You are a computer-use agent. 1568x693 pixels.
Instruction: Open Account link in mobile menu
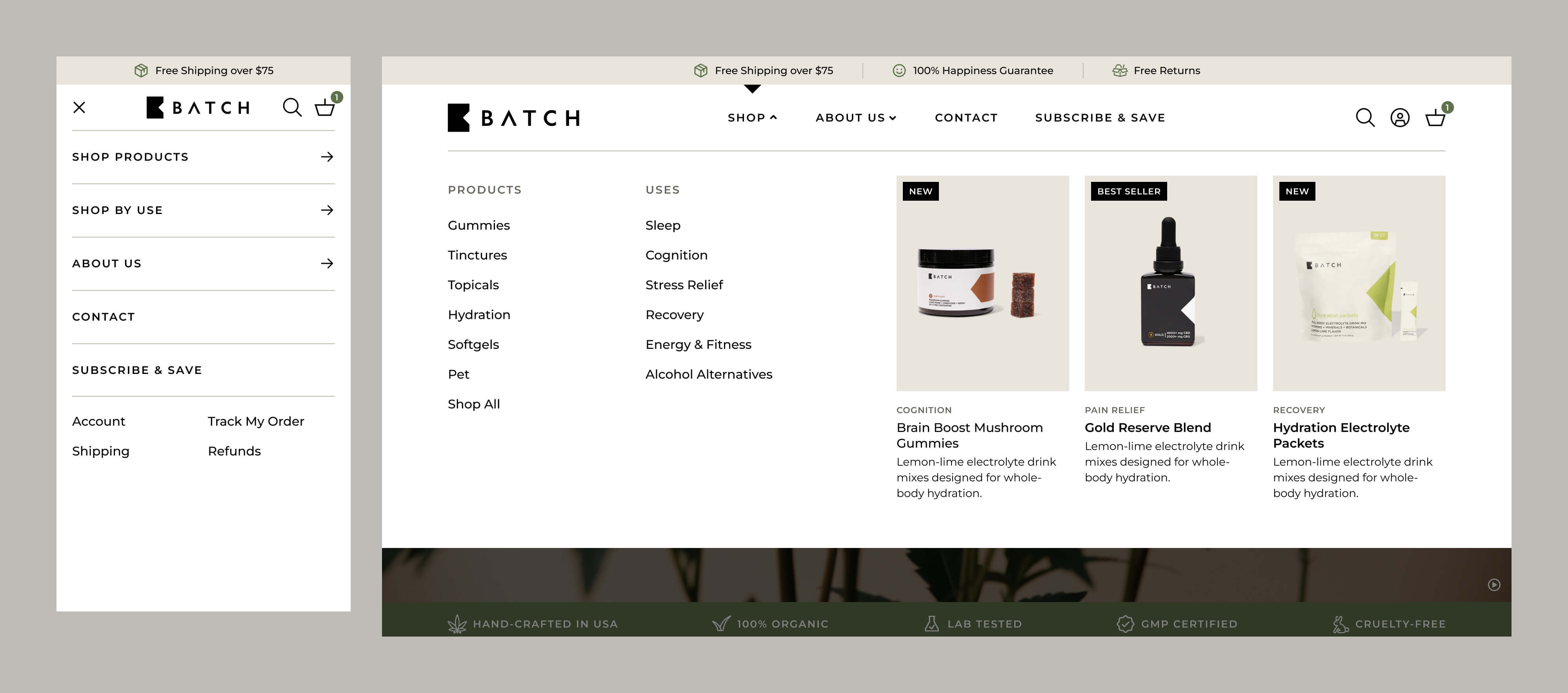[98, 421]
